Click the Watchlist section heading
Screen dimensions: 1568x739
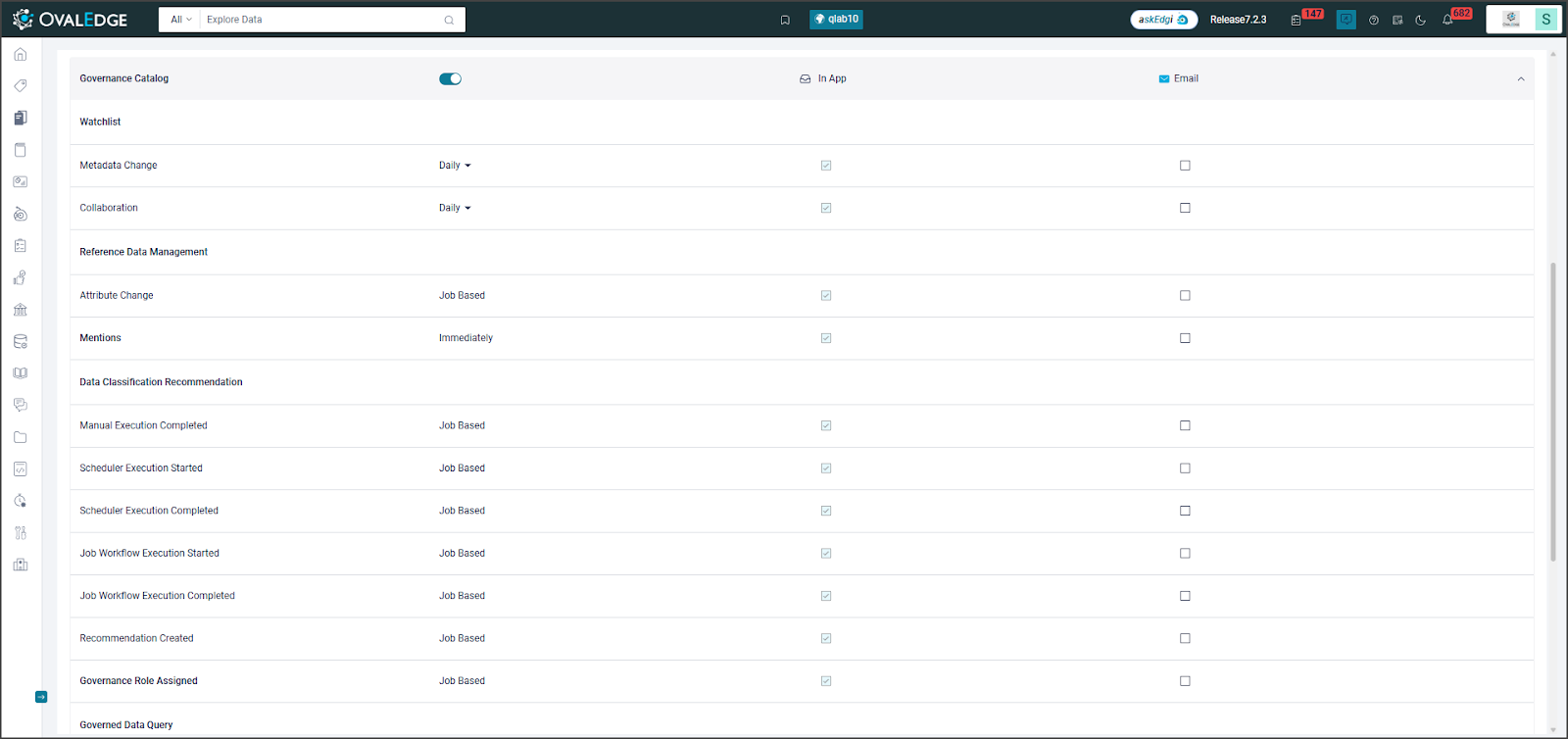coord(100,123)
